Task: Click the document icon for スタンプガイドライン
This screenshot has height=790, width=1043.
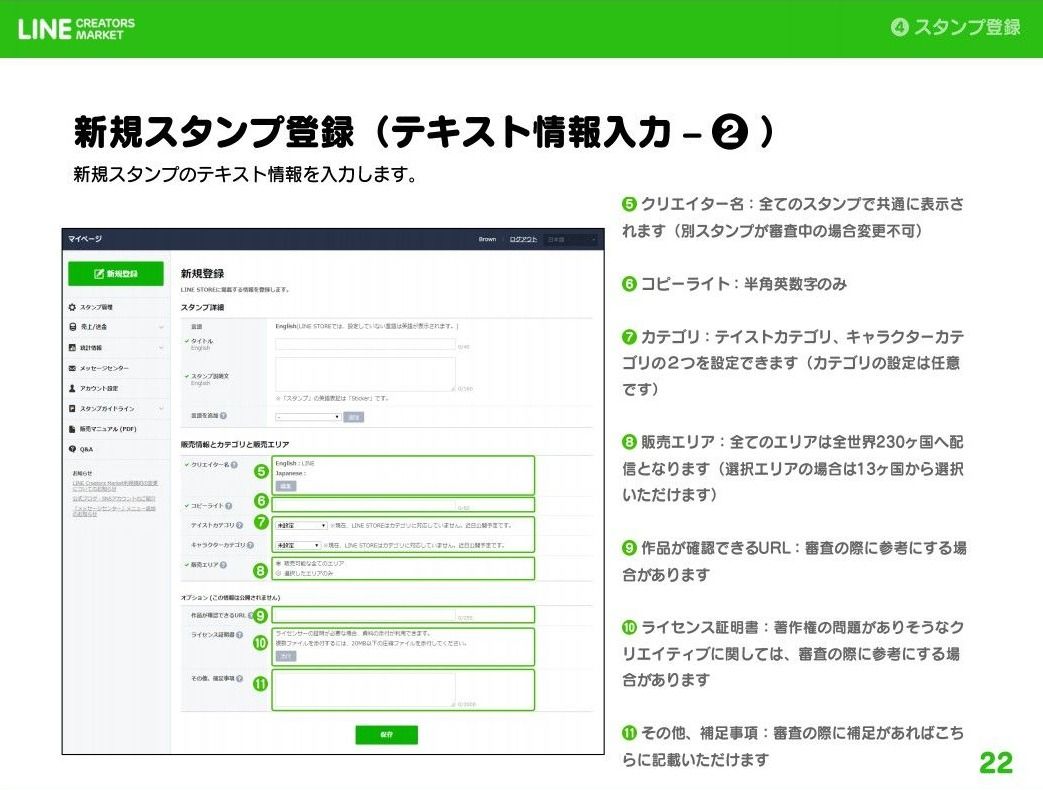Action: click(73, 408)
